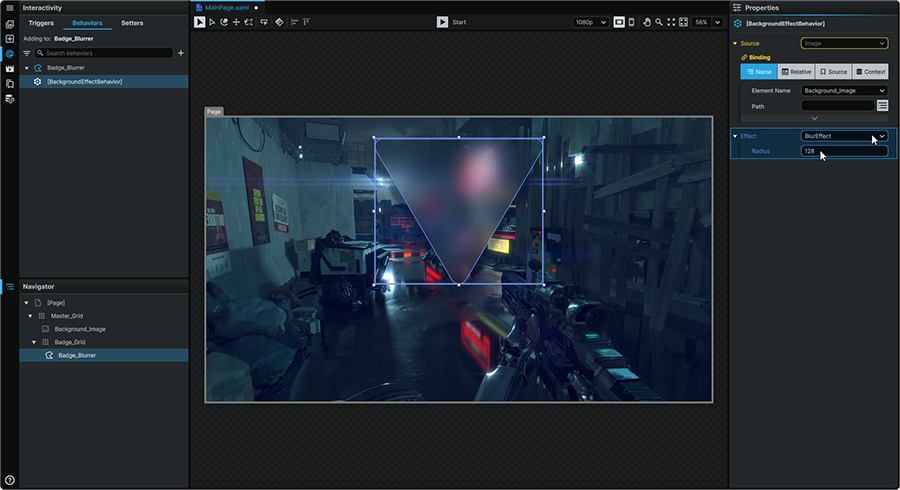This screenshot has height=490, width=900.
Task: Select [BackgroundEffectBehavior] in behaviors list
Action: click(104, 81)
